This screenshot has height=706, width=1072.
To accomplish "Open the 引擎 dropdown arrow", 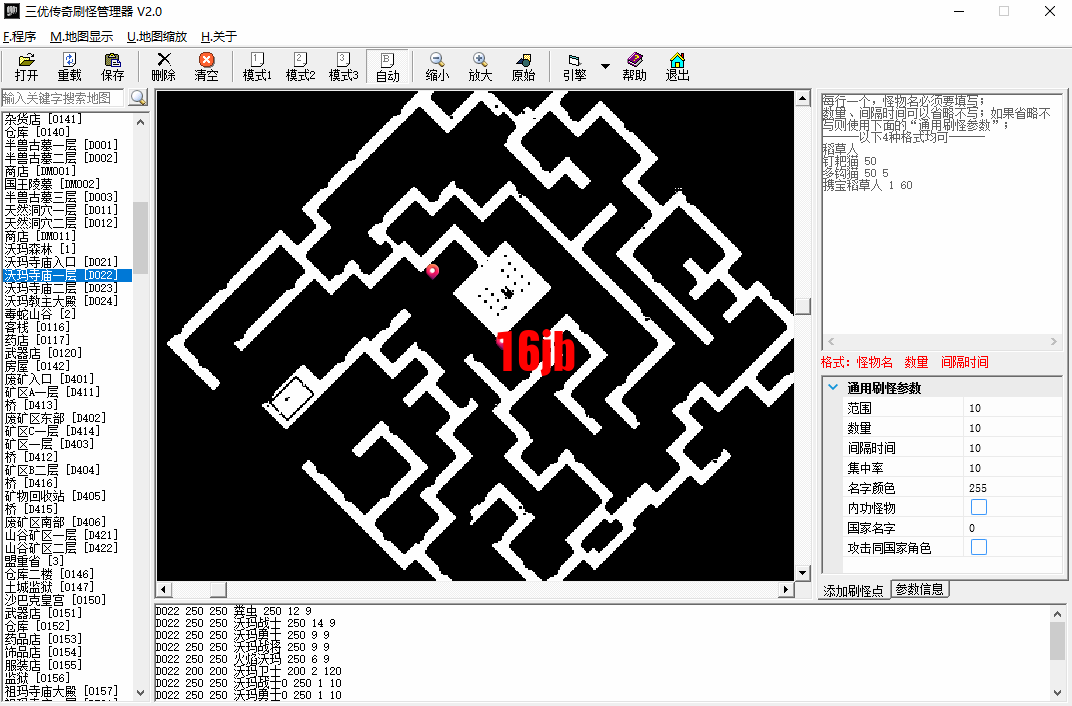I will click(605, 67).
